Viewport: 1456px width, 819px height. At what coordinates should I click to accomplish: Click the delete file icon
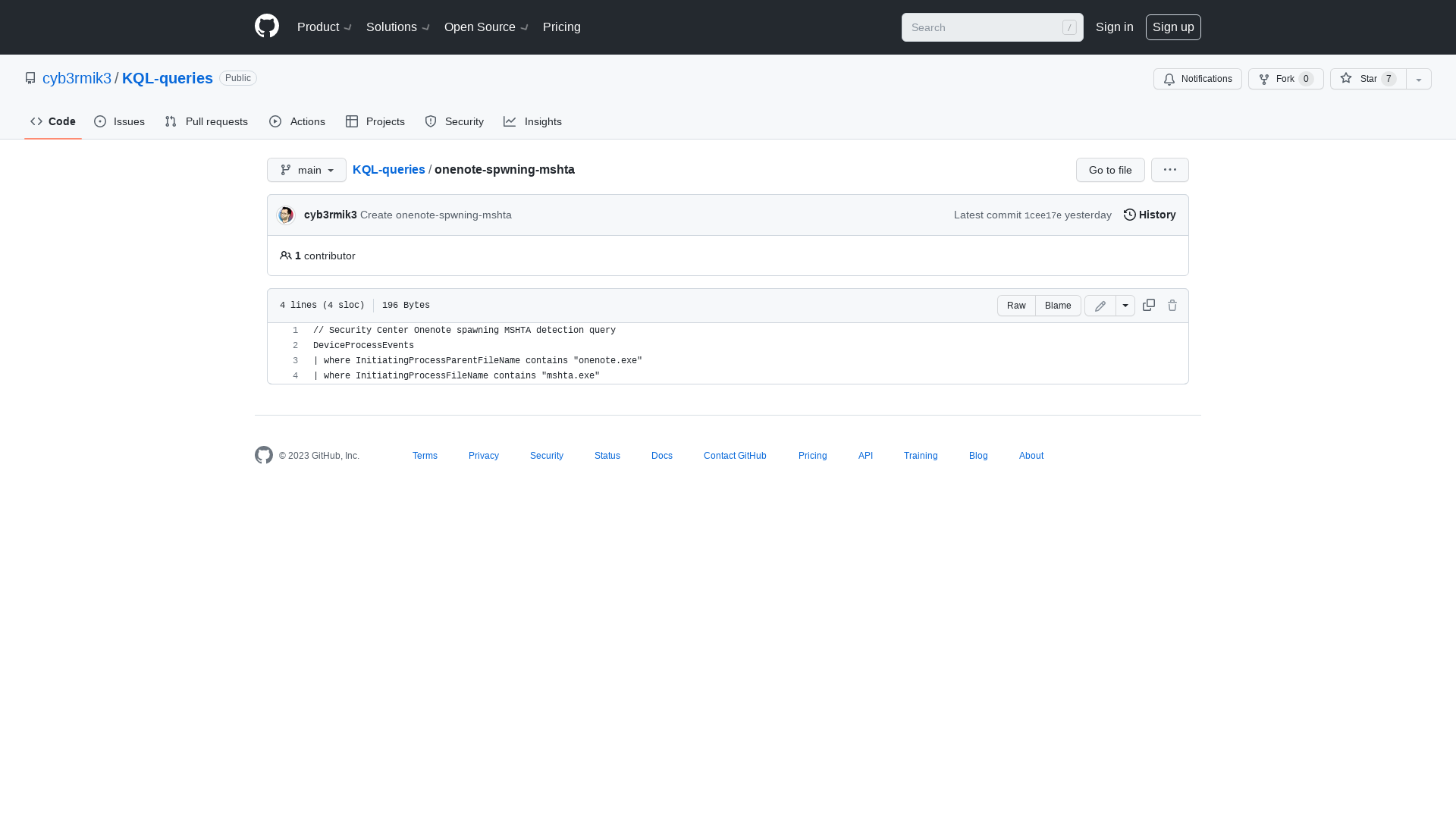1172,305
